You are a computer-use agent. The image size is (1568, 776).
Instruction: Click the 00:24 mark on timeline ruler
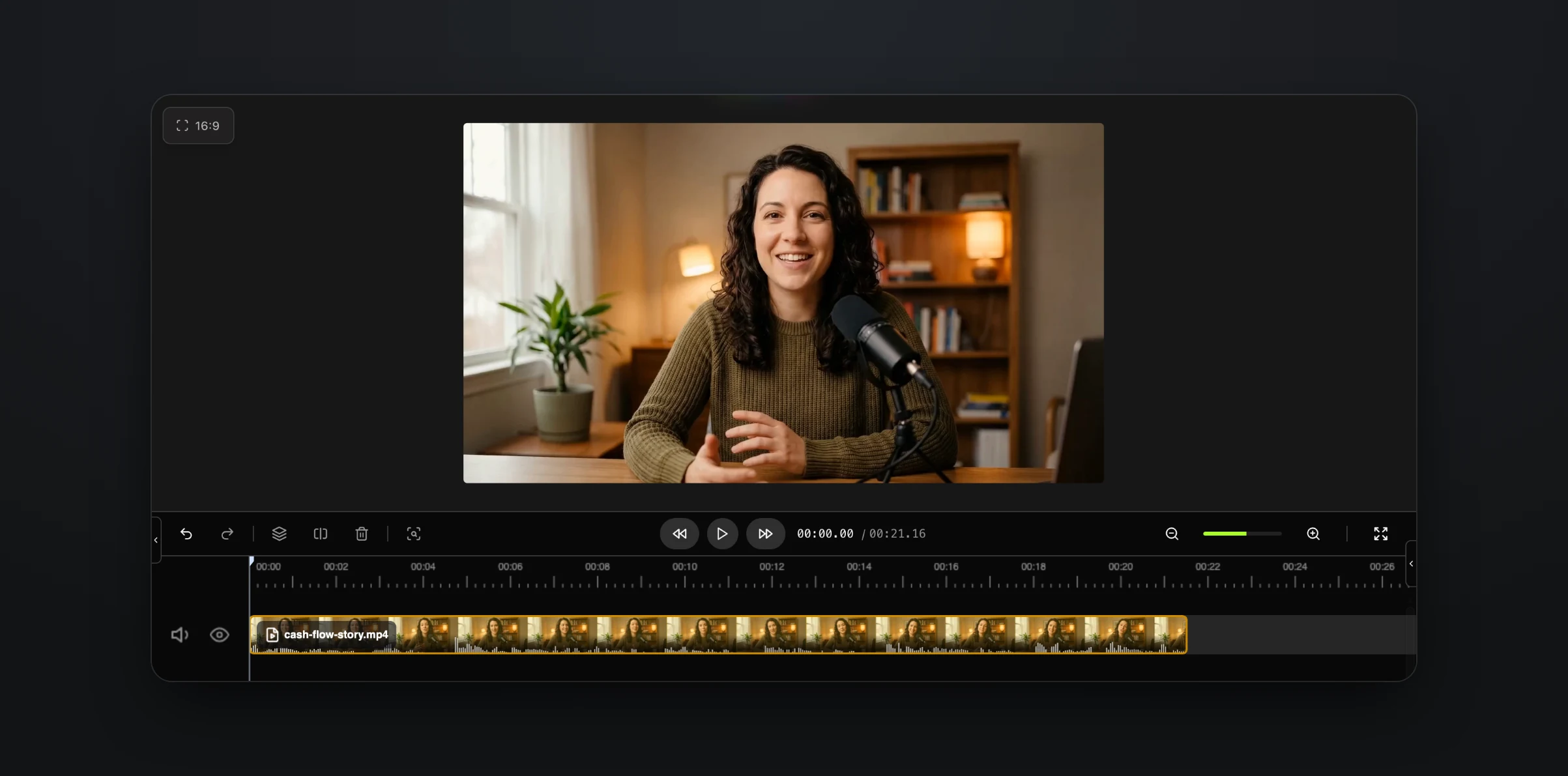pyautogui.click(x=1294, y=567)
